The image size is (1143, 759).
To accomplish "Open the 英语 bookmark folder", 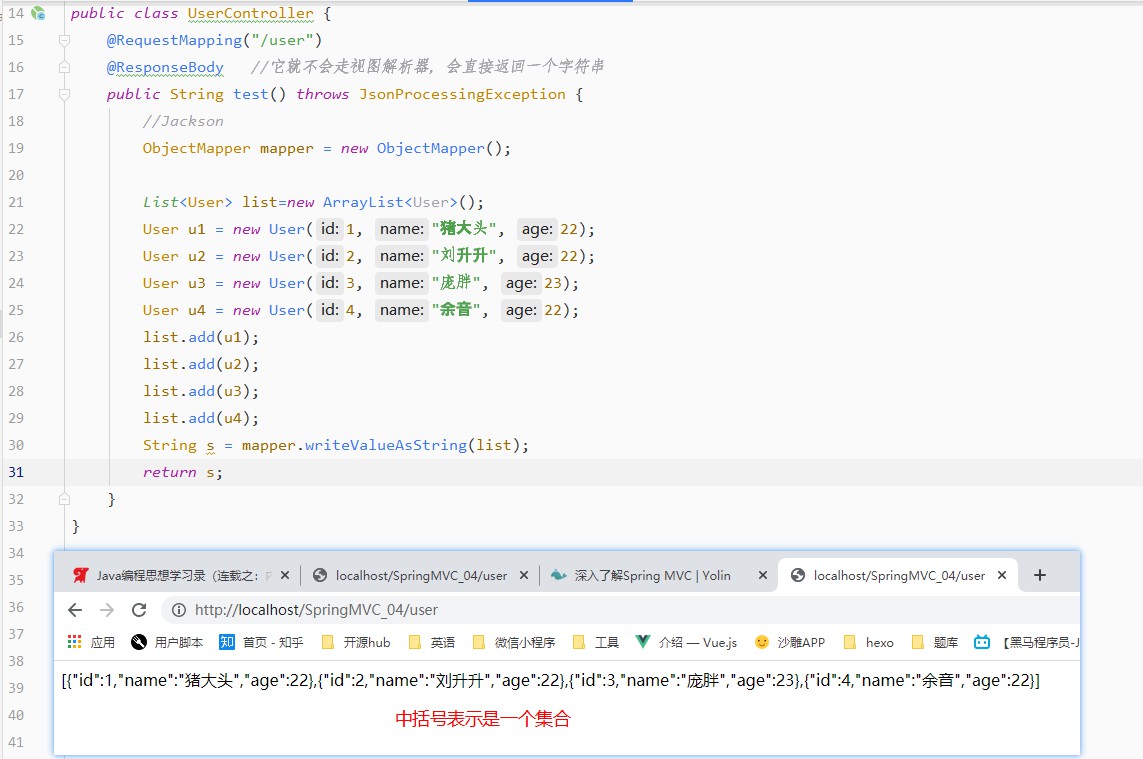I will pyautogui.click(x=432, y=642).
